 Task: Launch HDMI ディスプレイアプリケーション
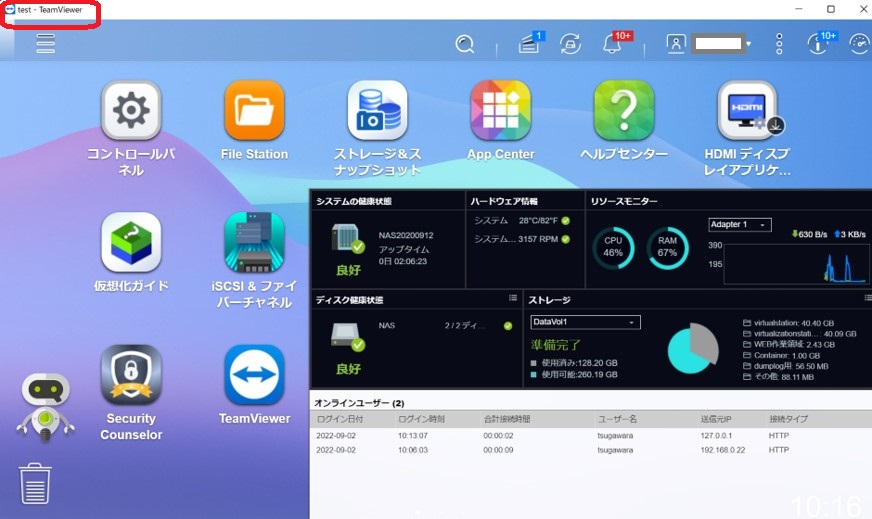point(747,111)
